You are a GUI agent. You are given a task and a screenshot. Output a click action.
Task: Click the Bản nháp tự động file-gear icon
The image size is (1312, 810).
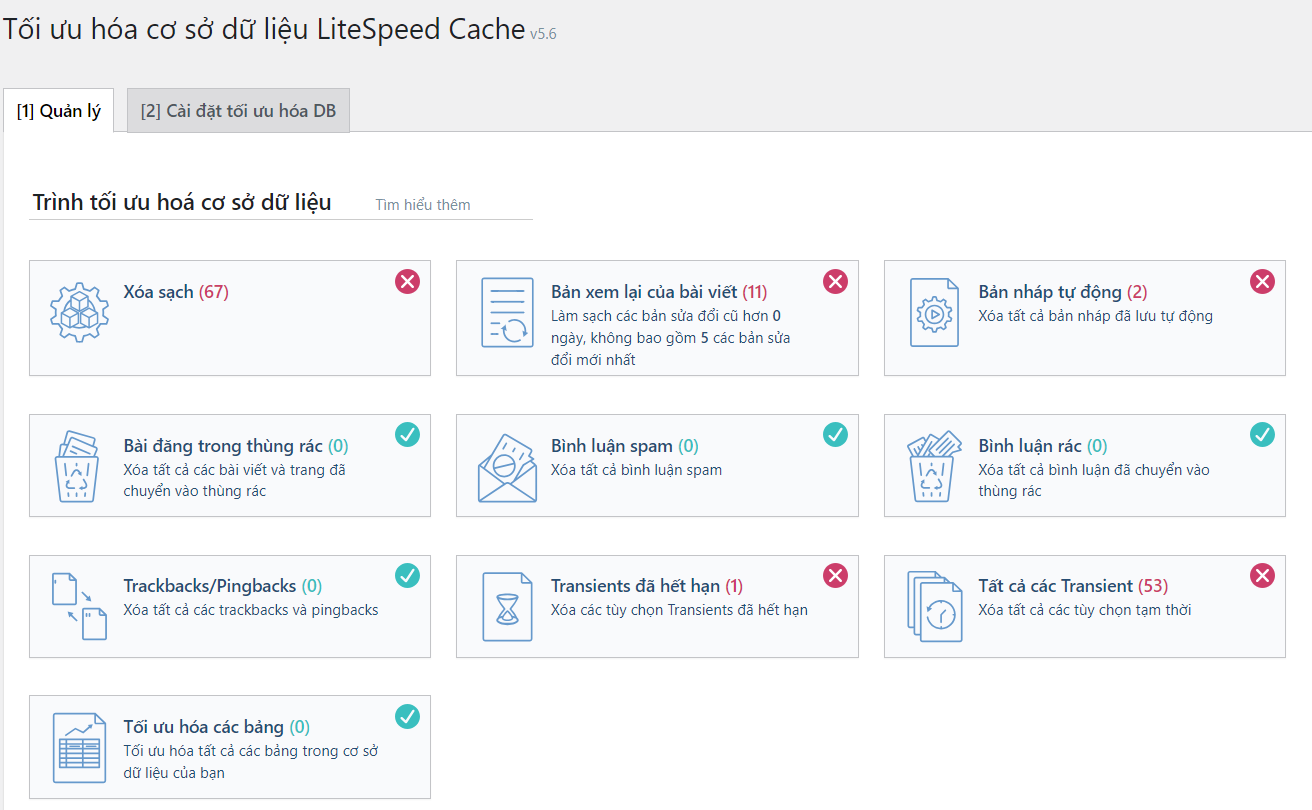point(934,313)
